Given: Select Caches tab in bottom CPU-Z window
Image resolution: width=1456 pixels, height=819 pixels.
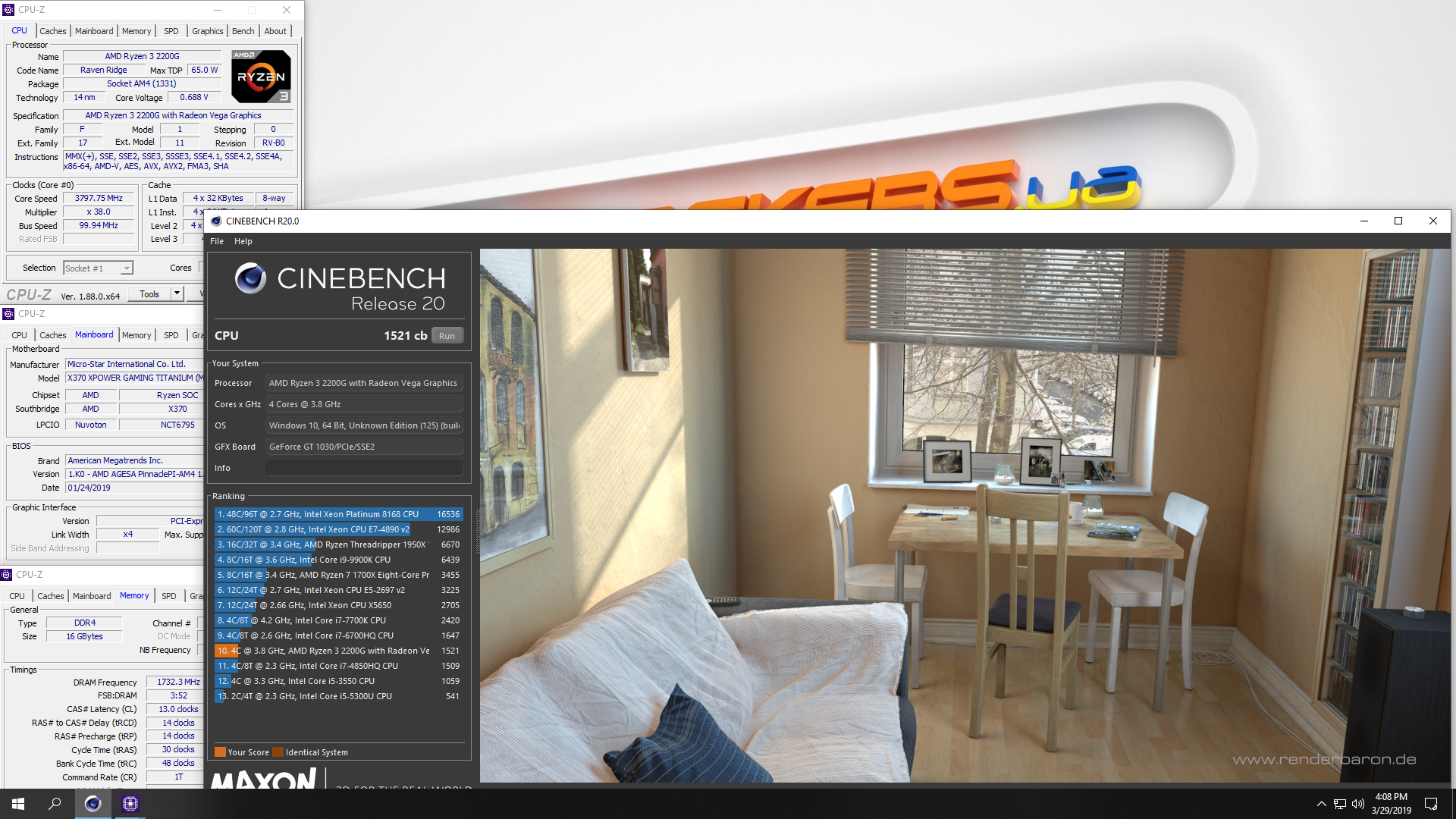Looking at the screenshot, I should coord(51,596).
